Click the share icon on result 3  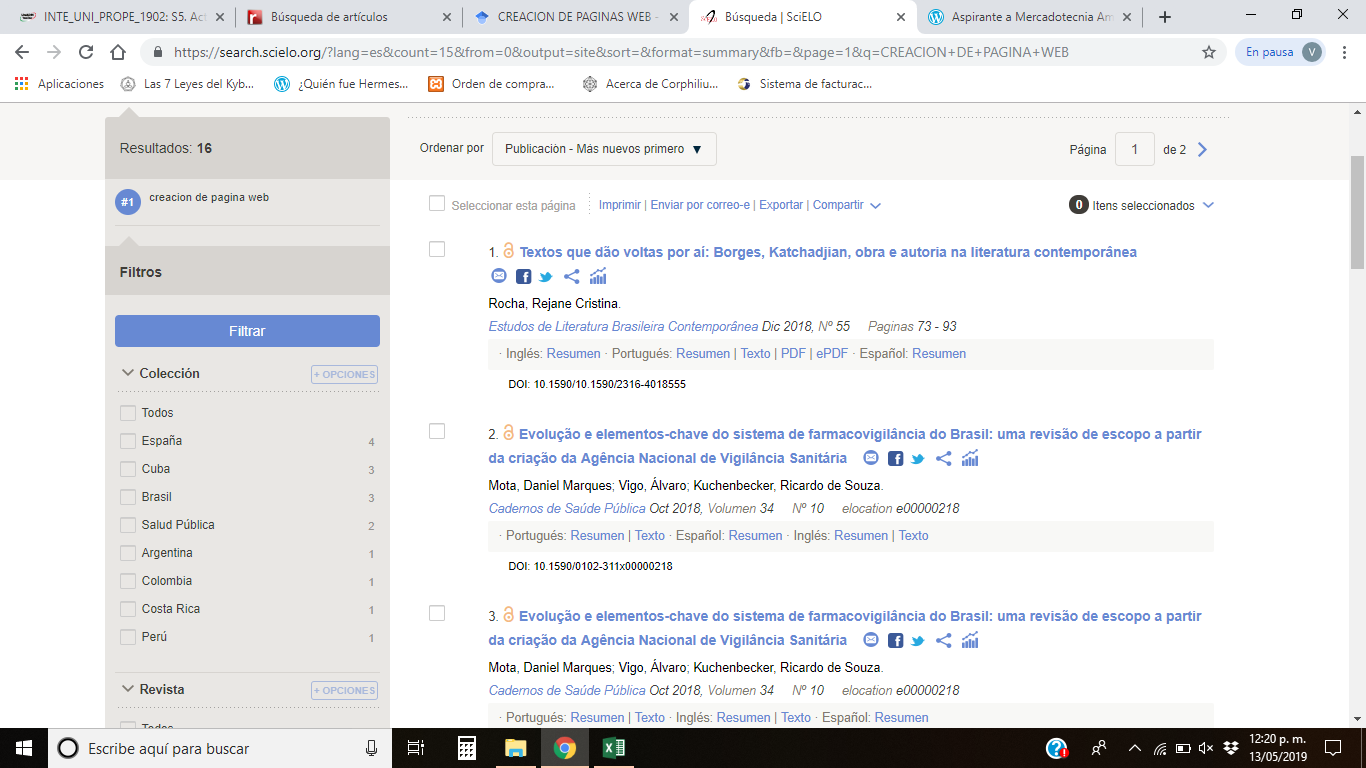click(x=943, y=640)
